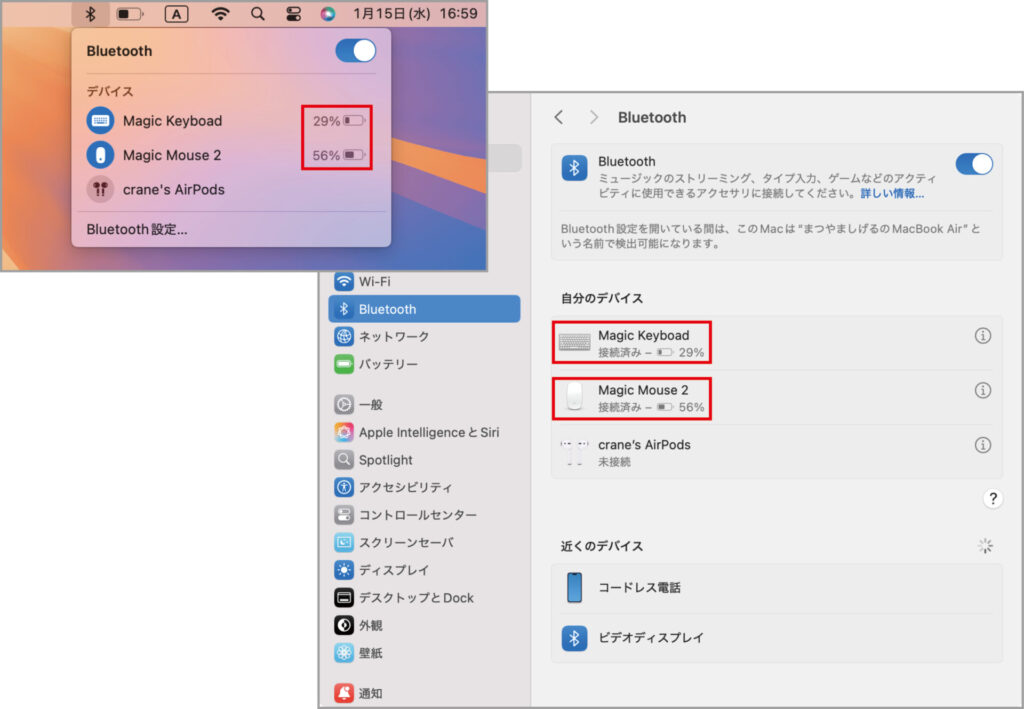Turn off Bluetooth switch in the dropdown popup
This screenshot has height=709, width=1024.
pyautogui.click(x=356, y=51)
